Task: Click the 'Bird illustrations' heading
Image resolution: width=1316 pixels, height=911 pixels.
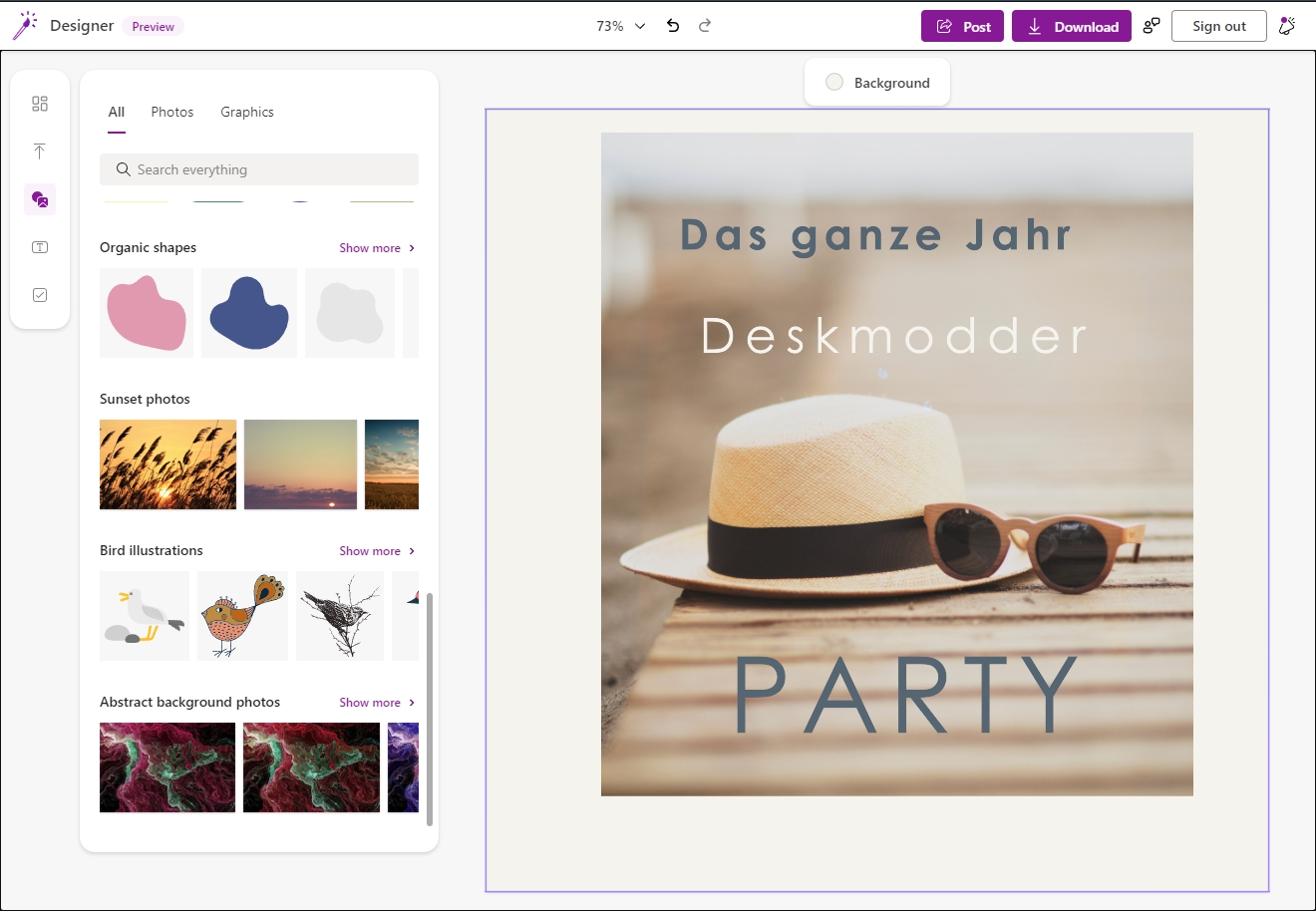Action: [x=152, y=551]
